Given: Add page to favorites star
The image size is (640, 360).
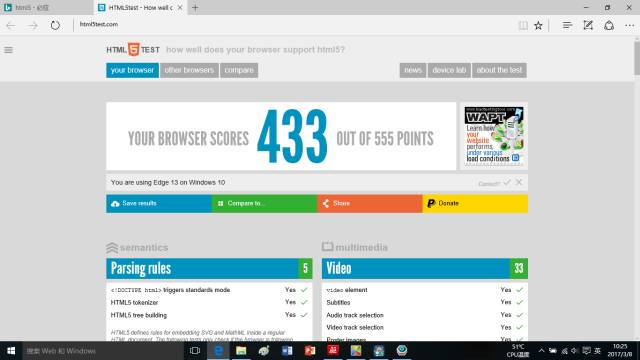Looking at the screenshot, I should pyautogui.click(x=538, y=25).
